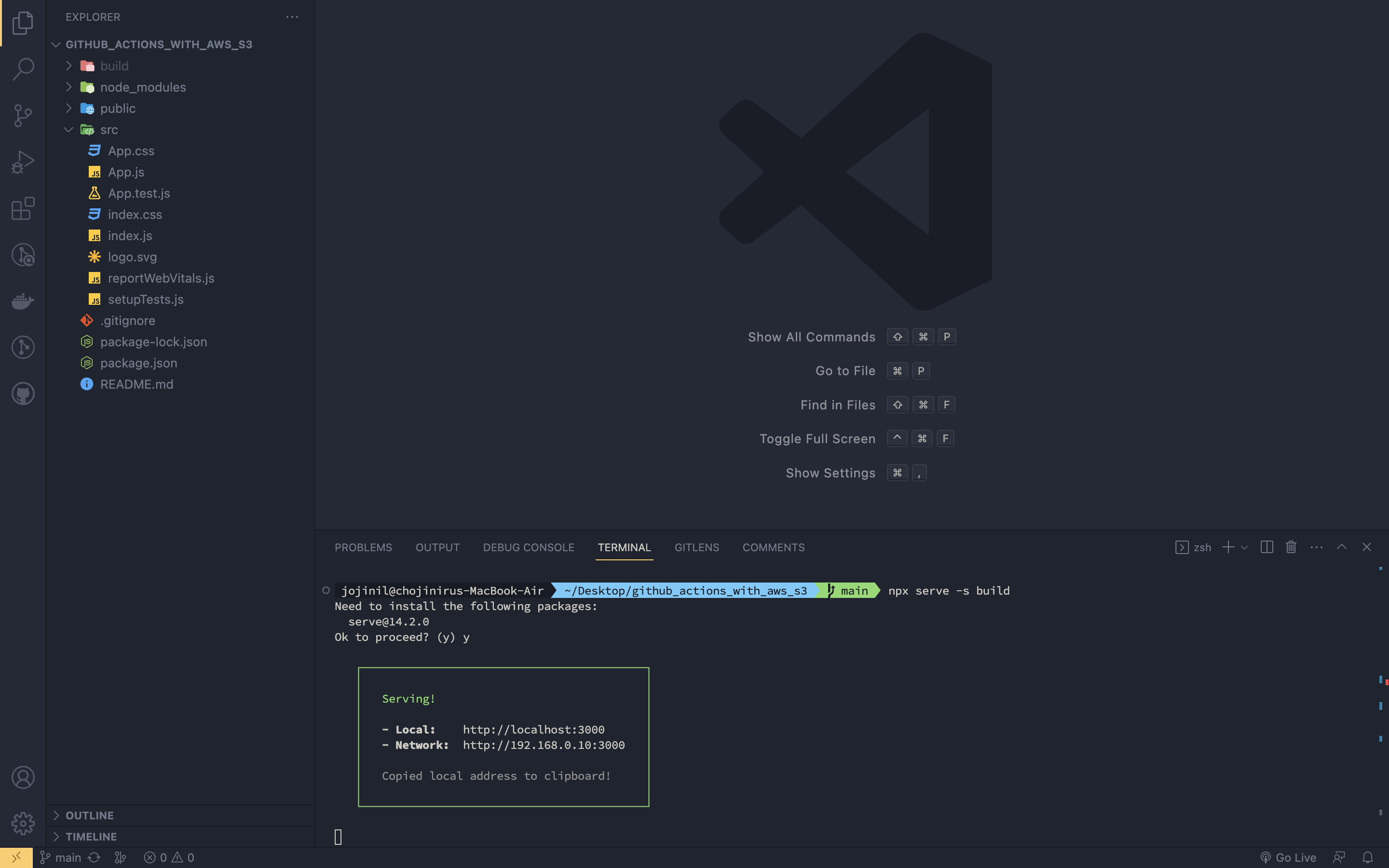Open App.css file
Viewport: 1389px width, 868px height.
180,151
